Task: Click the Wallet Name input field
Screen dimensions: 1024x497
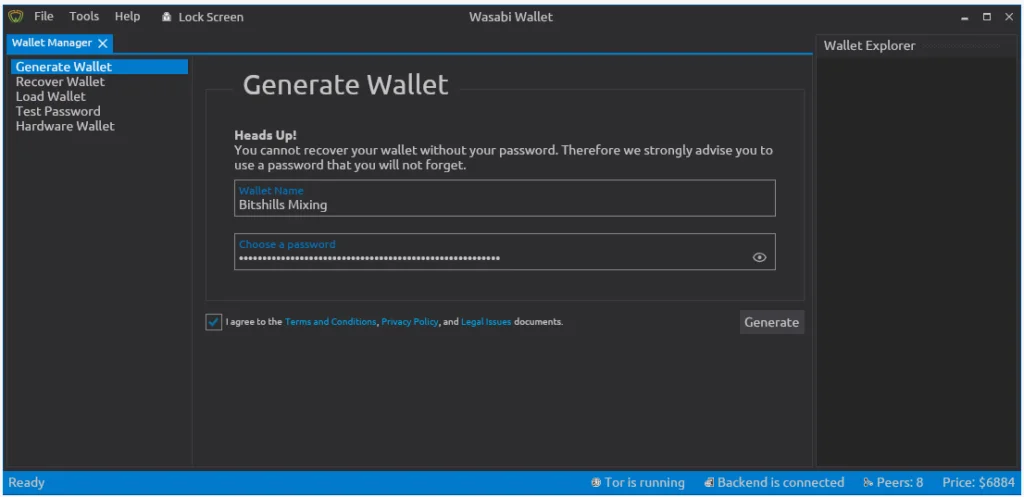Action: click(x=505, y=198)
